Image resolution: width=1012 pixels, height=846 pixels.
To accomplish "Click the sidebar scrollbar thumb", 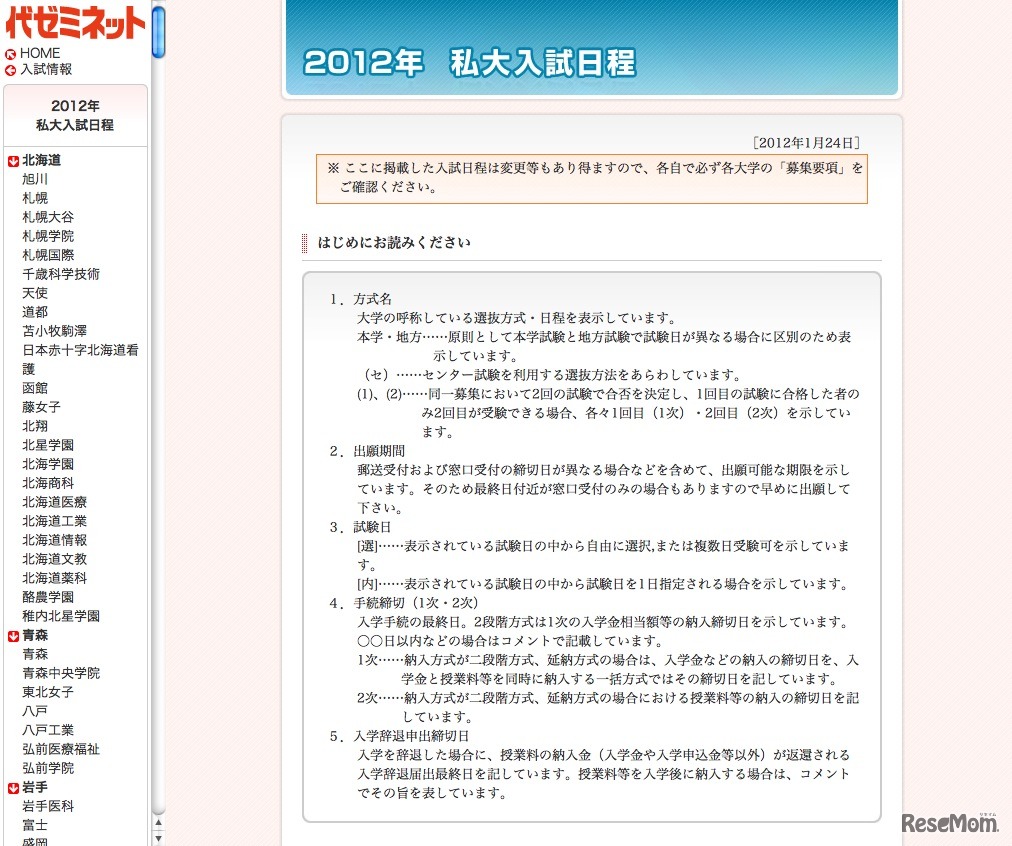I will pos(158,30).
